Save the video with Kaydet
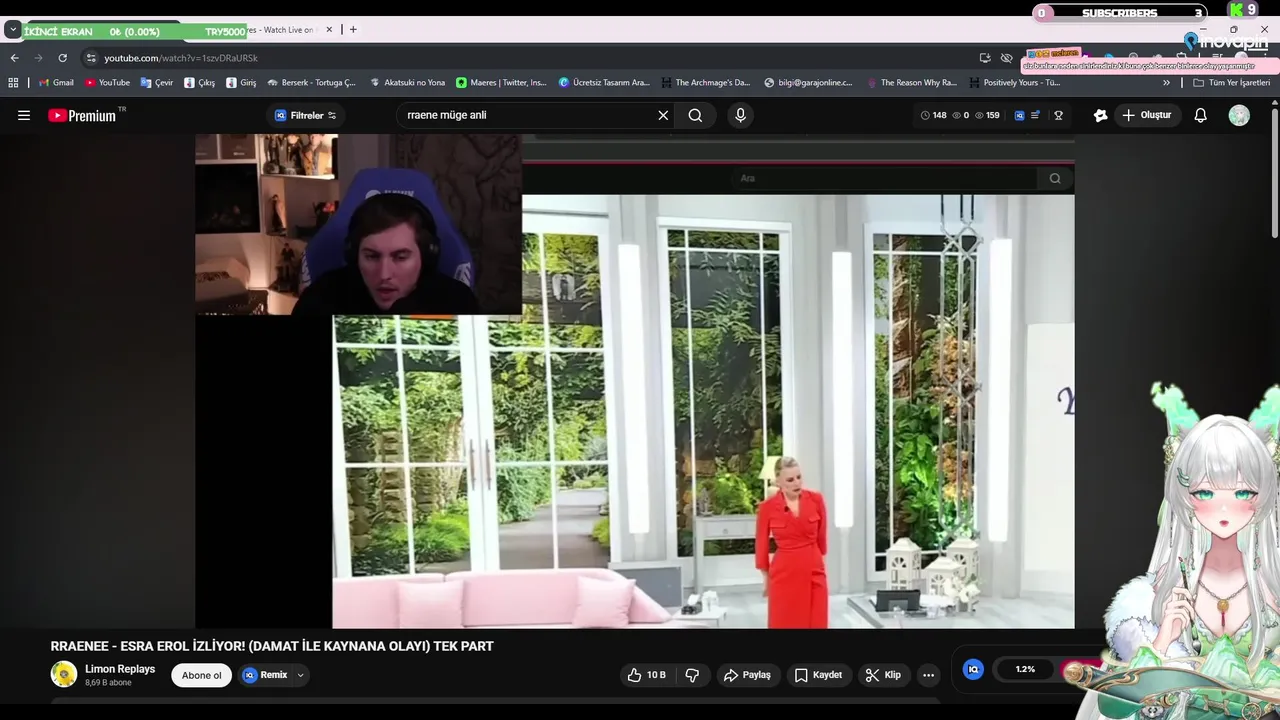1280x720 pixels. [818, 675]
